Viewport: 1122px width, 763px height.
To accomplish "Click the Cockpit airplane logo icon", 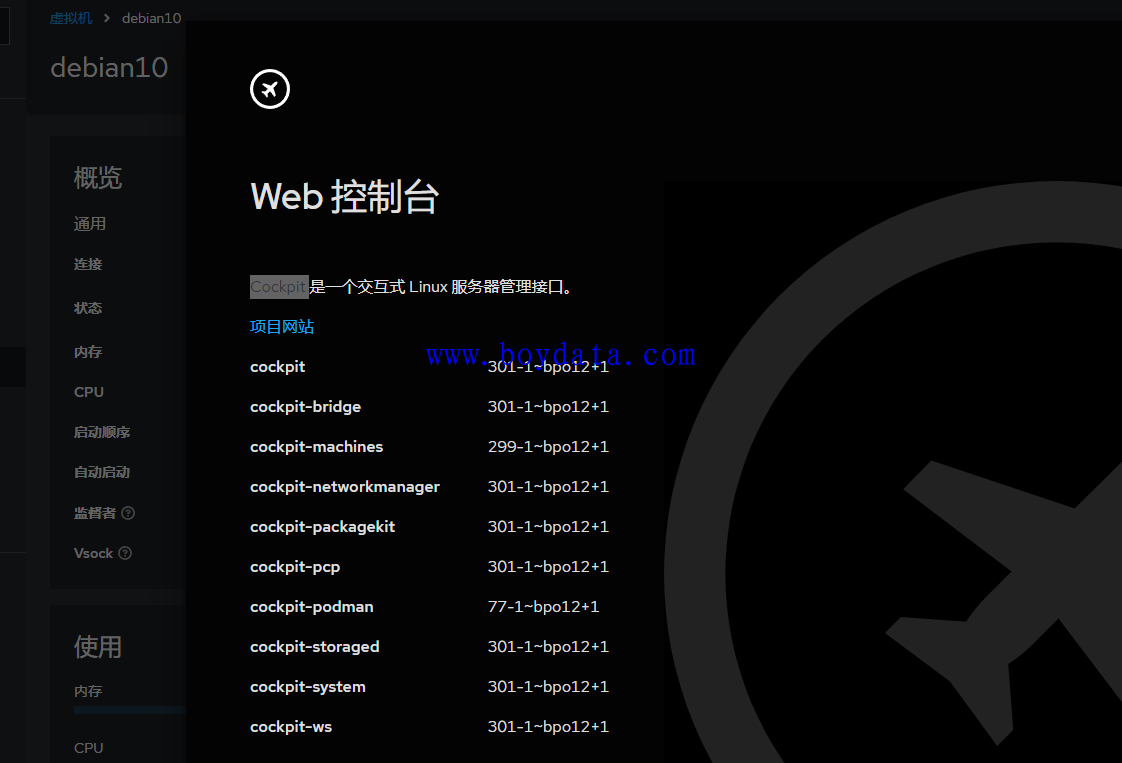I will point(270,89).
